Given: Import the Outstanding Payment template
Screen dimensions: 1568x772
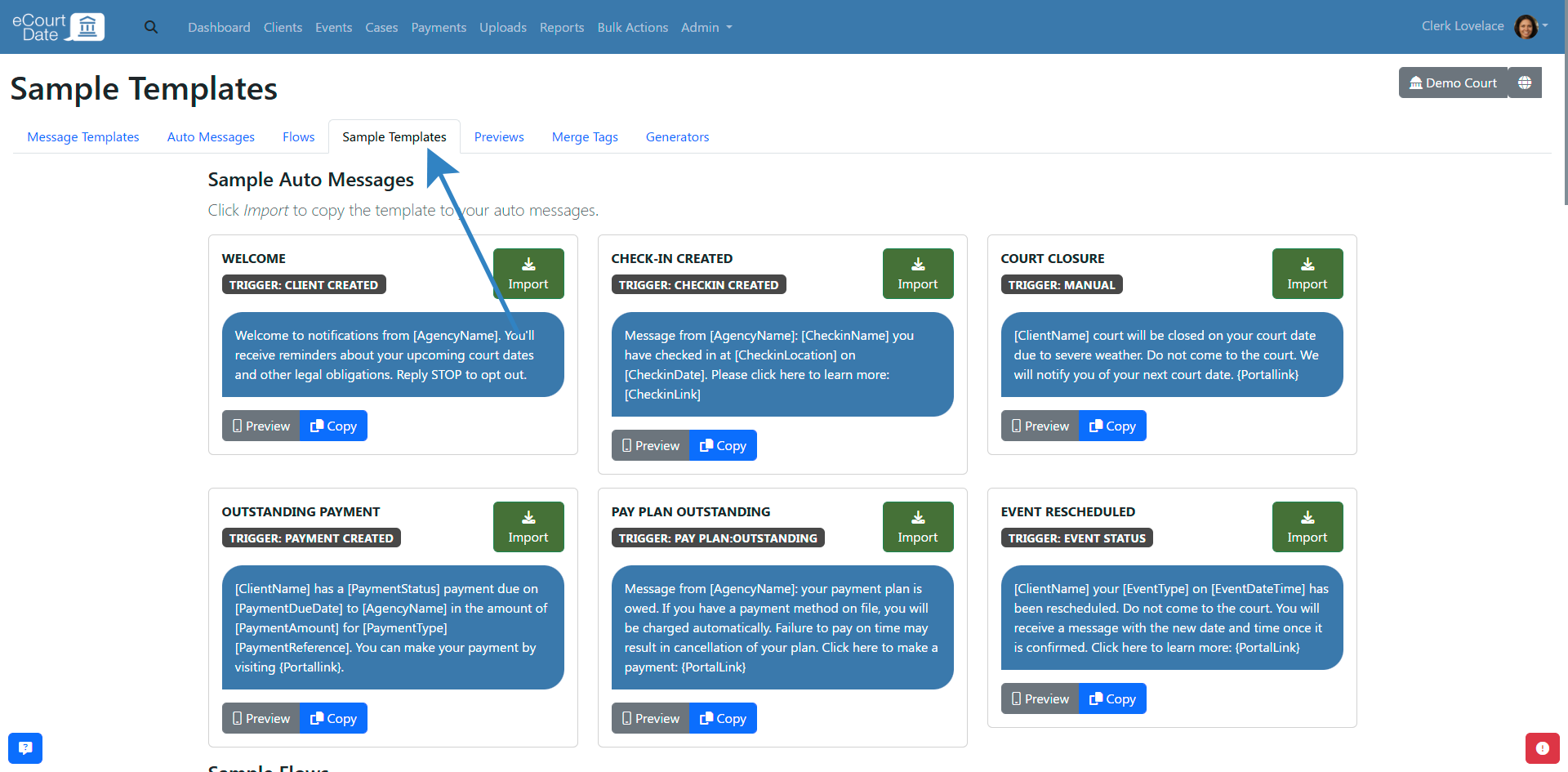Looking at the screenshot, I should click(x=528, y=527).
